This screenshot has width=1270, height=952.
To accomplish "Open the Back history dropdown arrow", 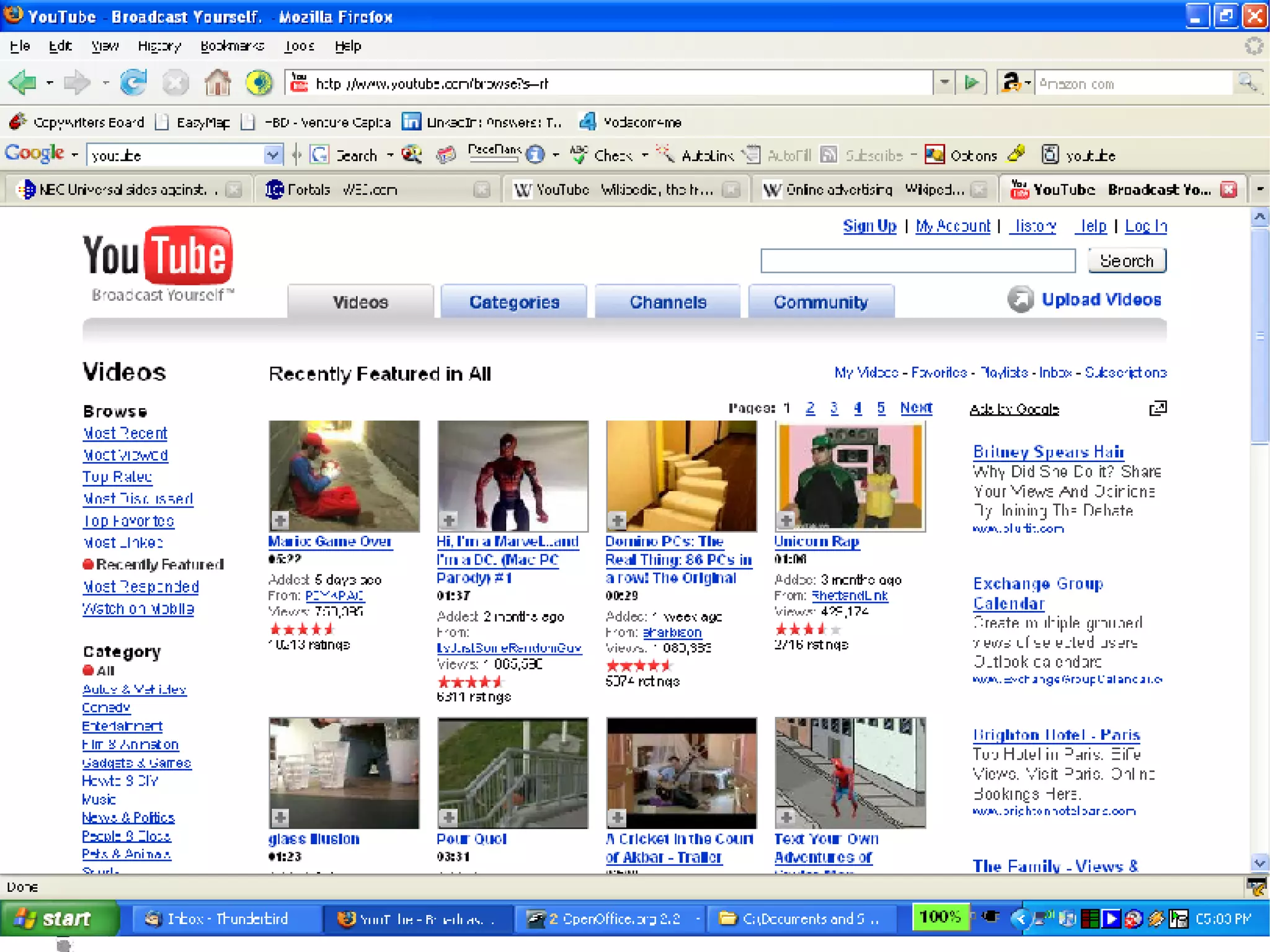I will [x=50, y=82].
